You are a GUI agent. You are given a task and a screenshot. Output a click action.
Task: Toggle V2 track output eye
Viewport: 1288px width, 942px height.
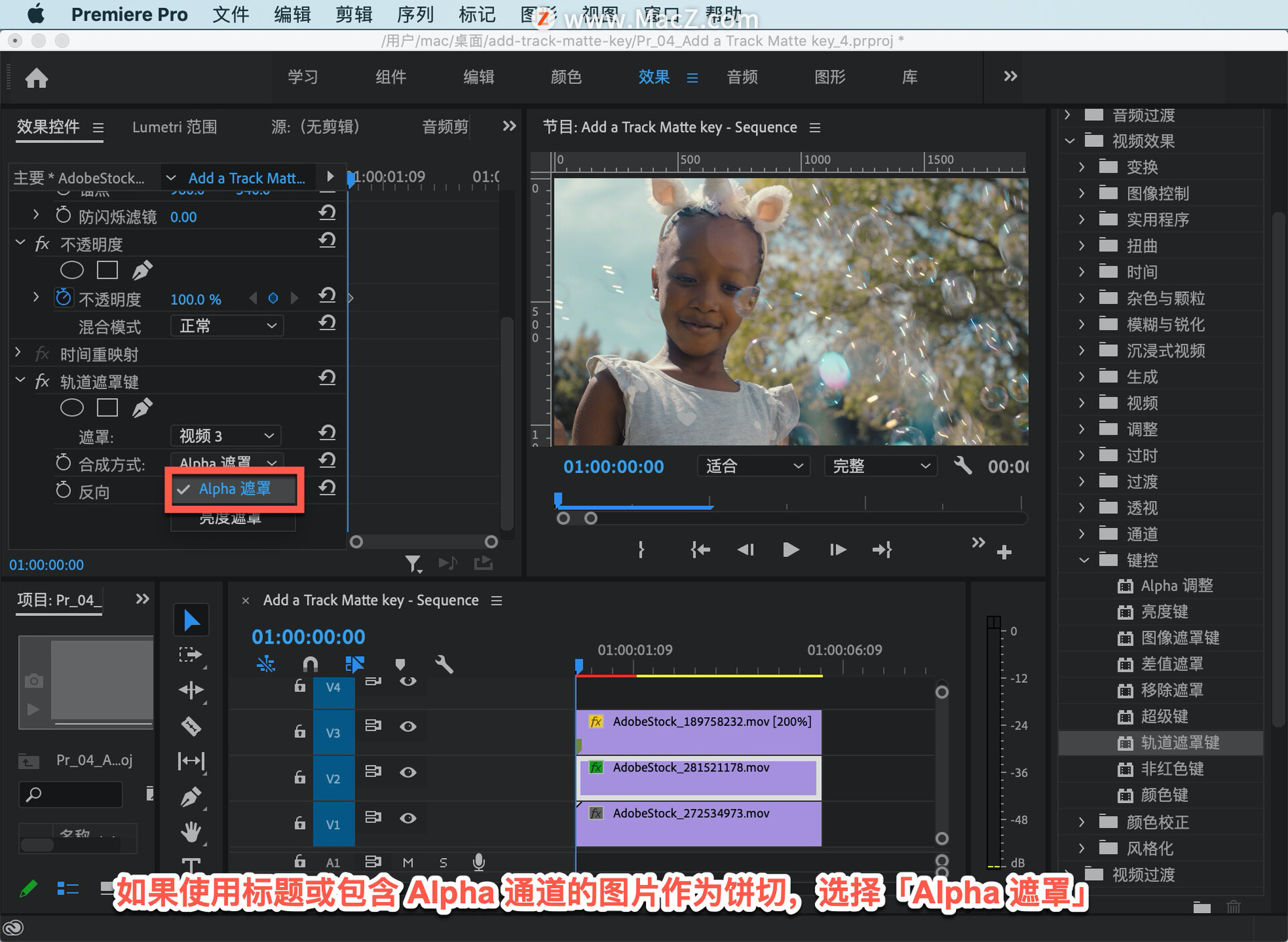pos(408,772)
